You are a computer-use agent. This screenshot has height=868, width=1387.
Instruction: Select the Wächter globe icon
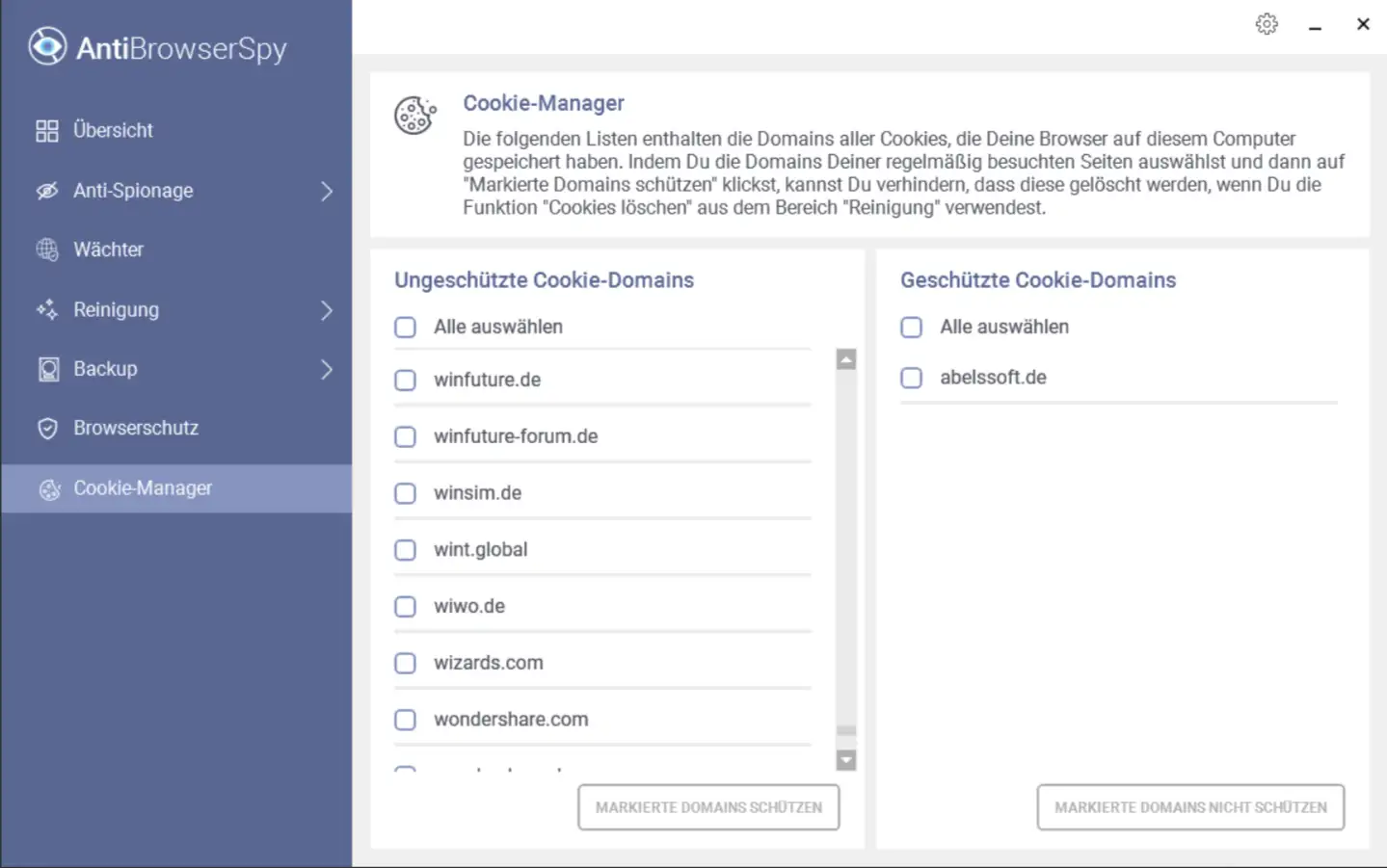tap(47, 250)
